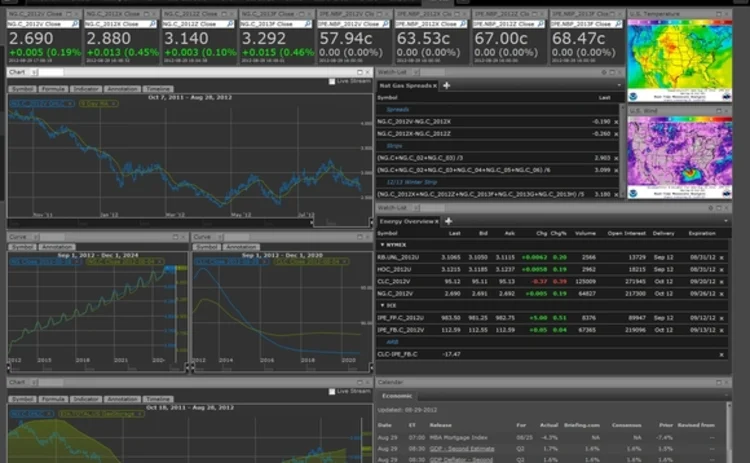The image size is (750, 463).
Task: Open the bottom Chart panel type dropdown
Action: click(34, 382)
